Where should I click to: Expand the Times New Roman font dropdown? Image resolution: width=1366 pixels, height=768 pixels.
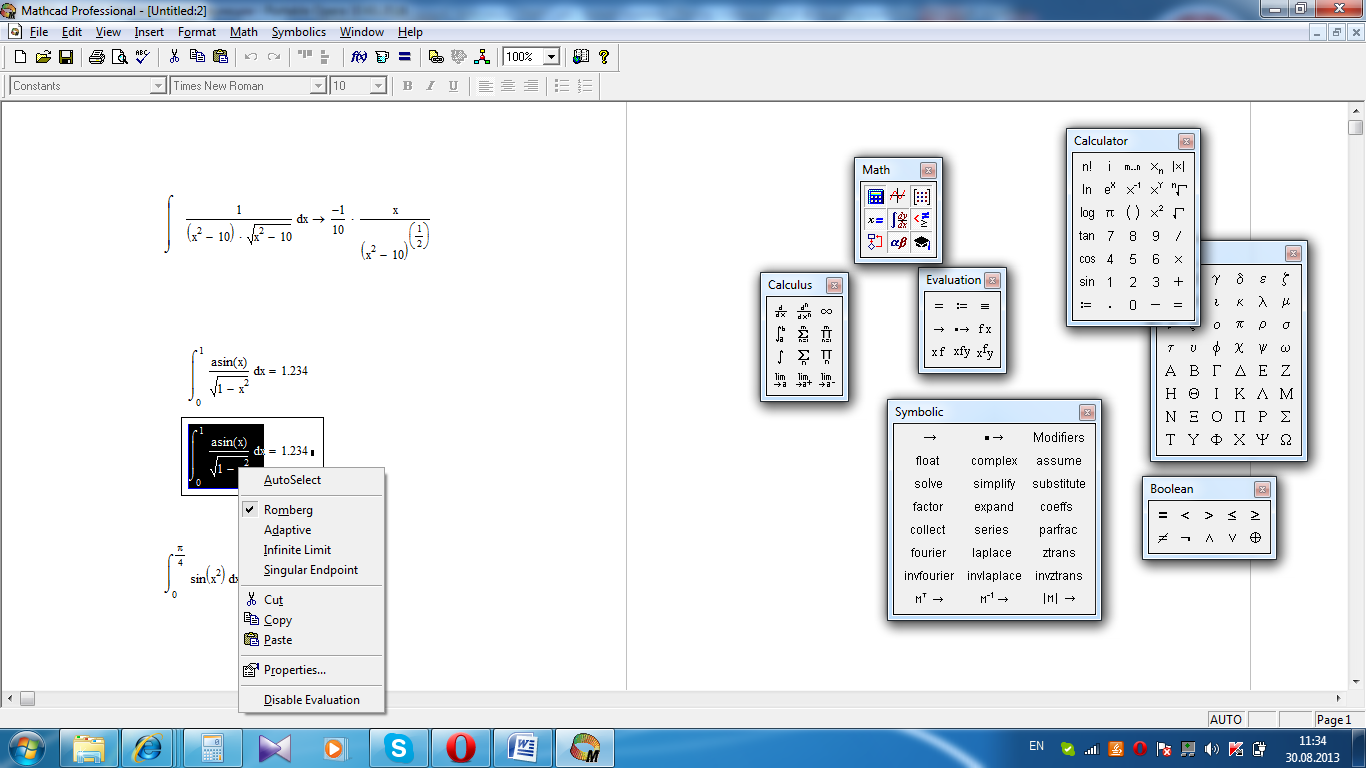pos(318,86)
